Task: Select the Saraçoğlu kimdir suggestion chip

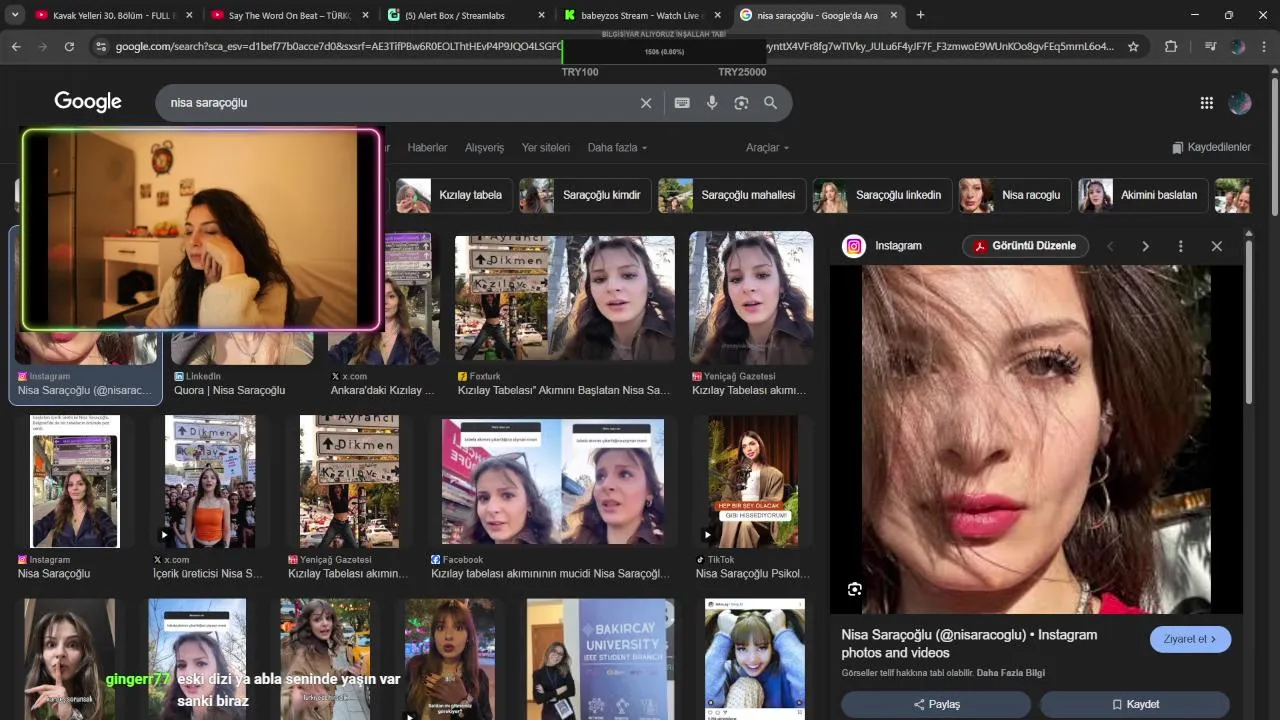Action: (586, 195)
